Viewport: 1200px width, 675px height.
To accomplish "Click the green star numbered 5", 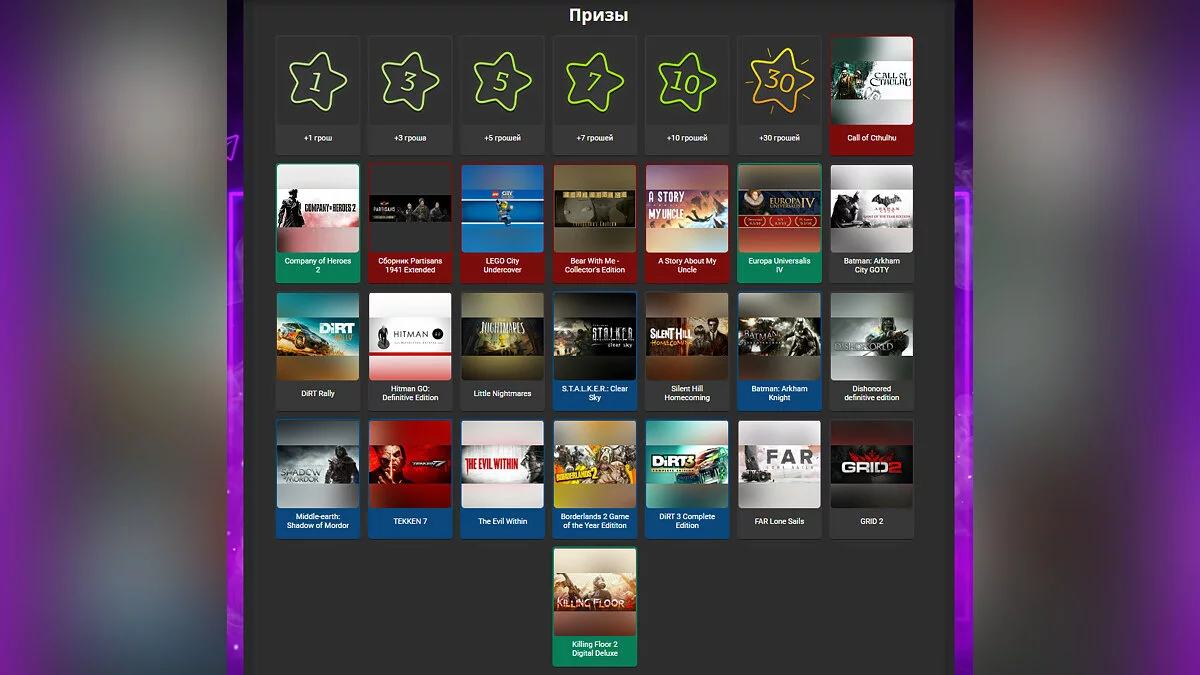I will (502, 80).
